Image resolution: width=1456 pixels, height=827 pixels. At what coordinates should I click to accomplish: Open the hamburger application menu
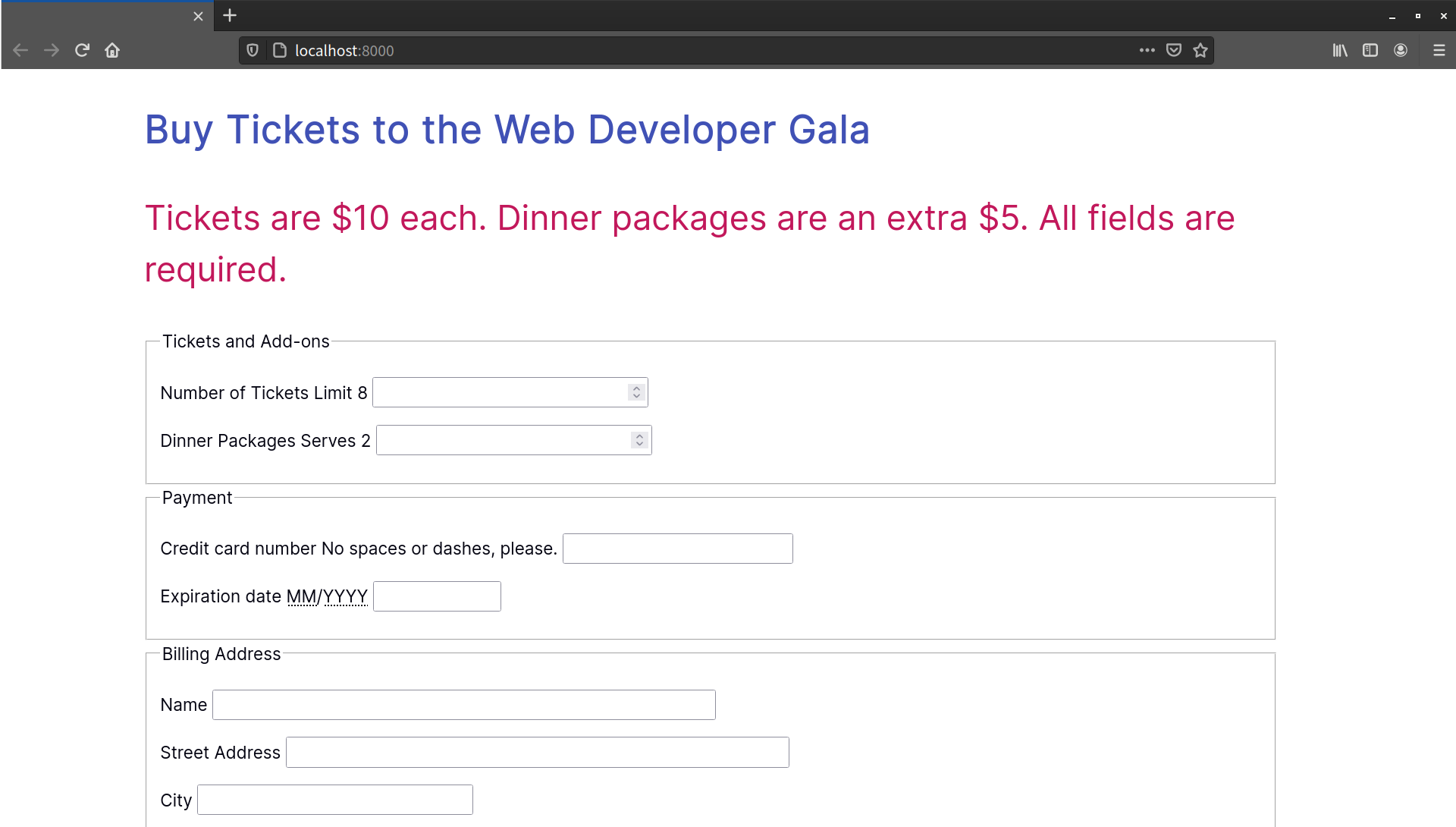[1439, 50]
